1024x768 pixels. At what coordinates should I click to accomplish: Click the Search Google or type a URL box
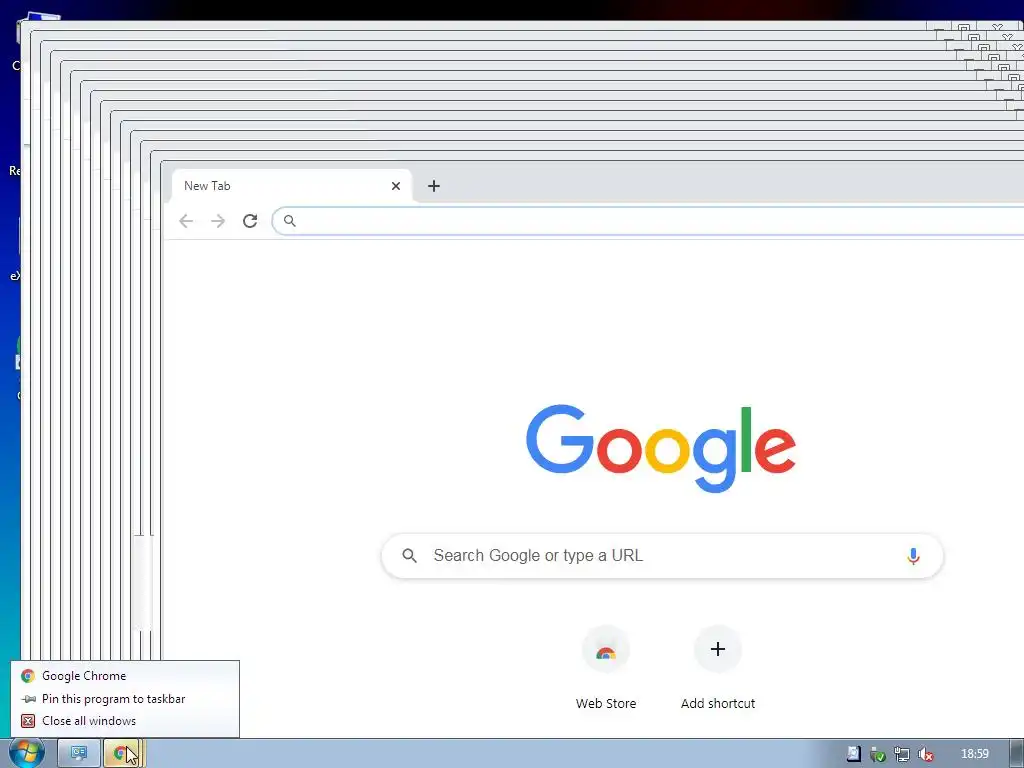[662, 556]
